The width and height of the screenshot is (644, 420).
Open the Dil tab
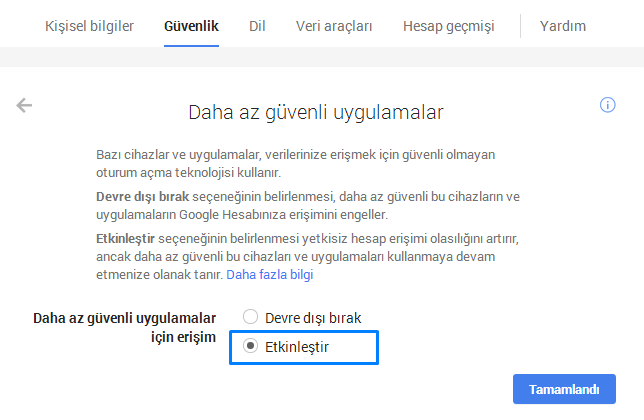257,25
